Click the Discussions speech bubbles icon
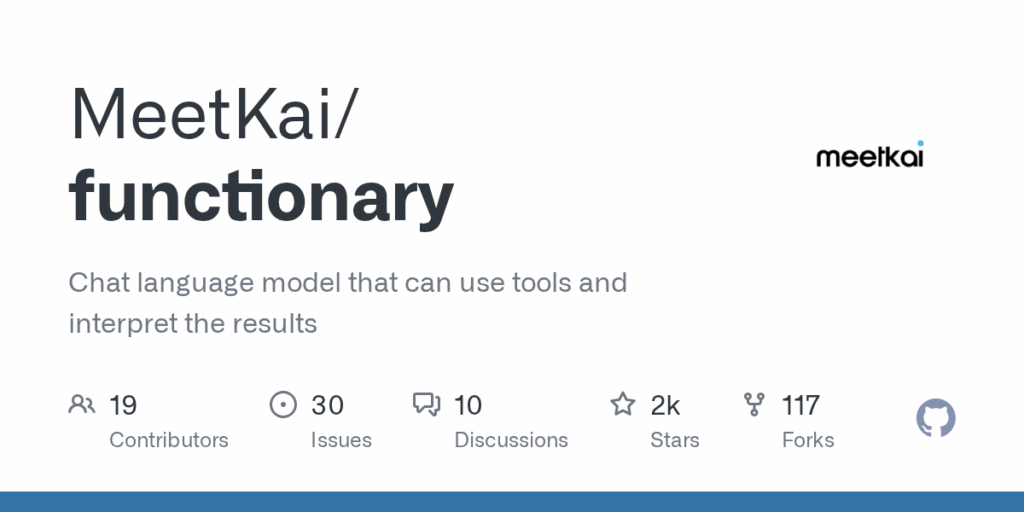Viewport: 1024px width, 512px height. pyautogui.click(x=426, y=404)
